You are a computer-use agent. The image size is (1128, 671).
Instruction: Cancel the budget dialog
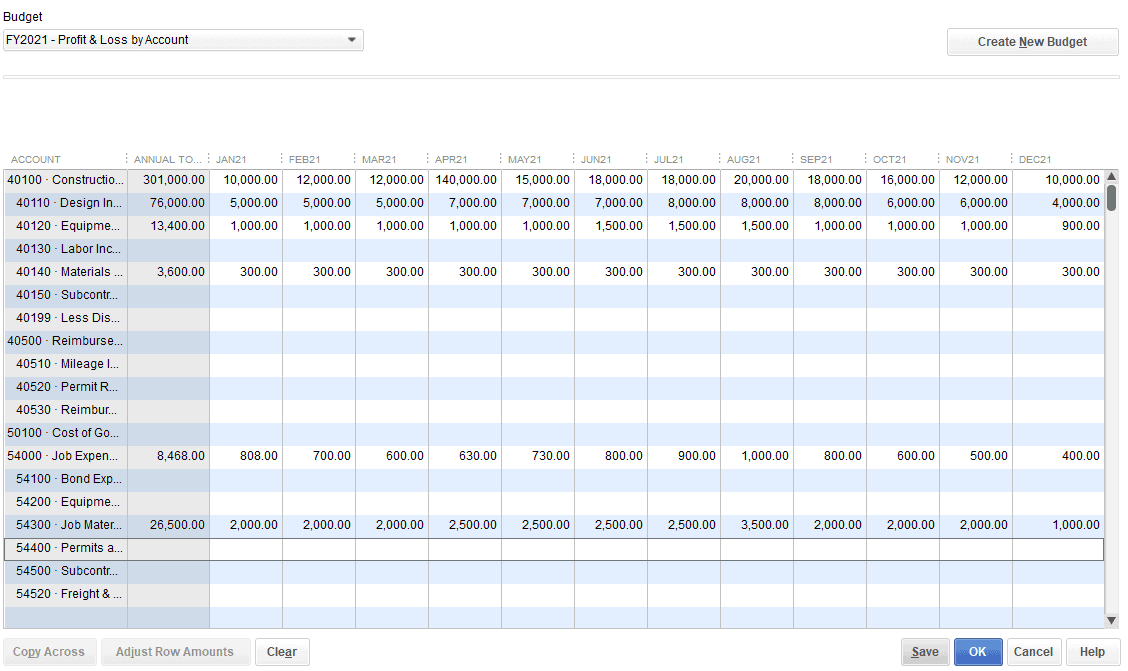tap(1033, 652)
